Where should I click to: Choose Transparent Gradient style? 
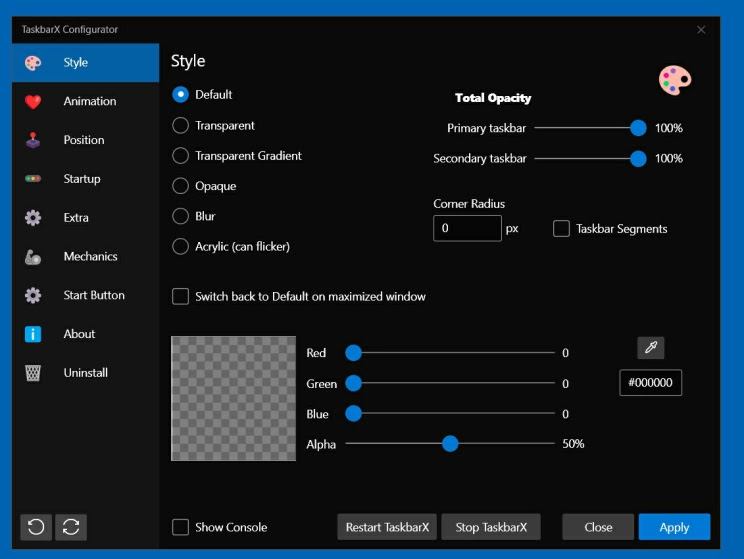point(180,156)
